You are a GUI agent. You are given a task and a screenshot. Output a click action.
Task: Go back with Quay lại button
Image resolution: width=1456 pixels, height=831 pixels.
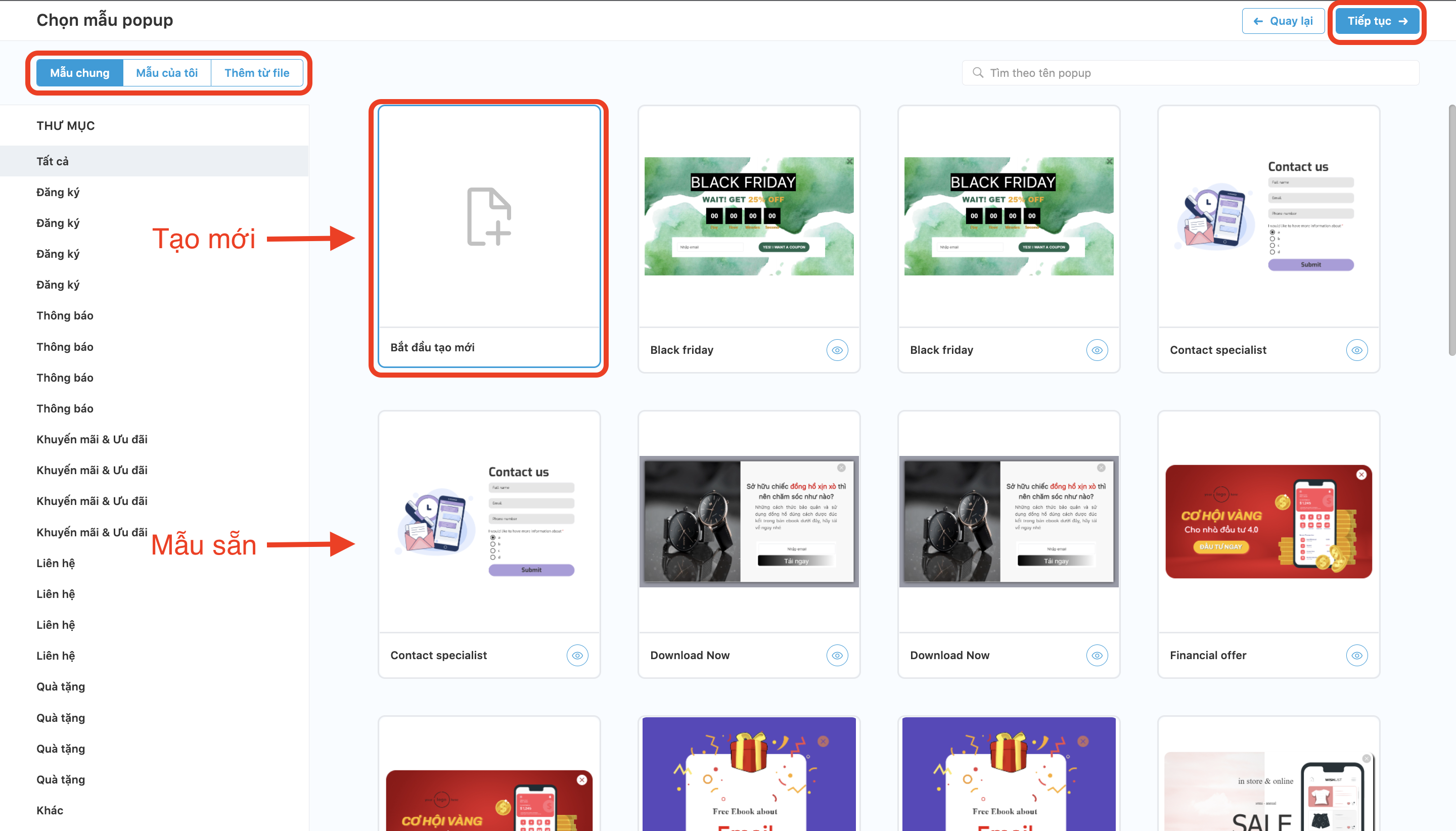pyautogui.click(x=1283, y=21)
